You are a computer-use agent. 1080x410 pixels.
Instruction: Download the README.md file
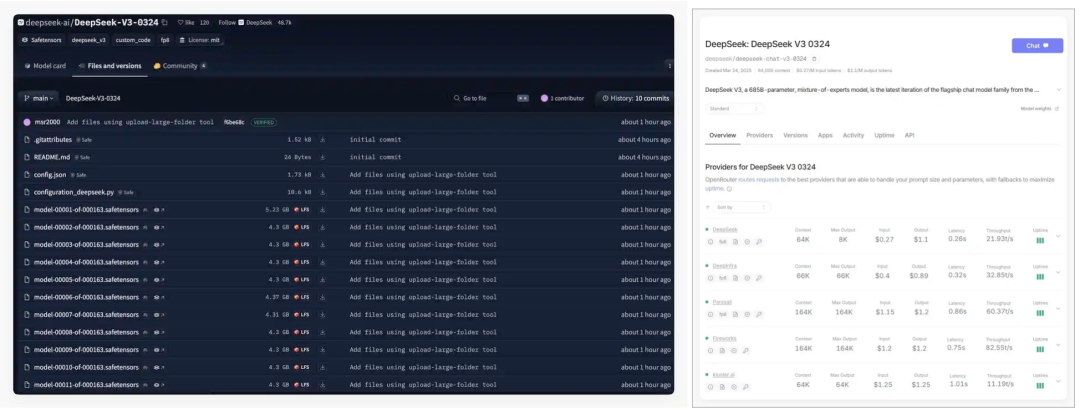(322, 157)
